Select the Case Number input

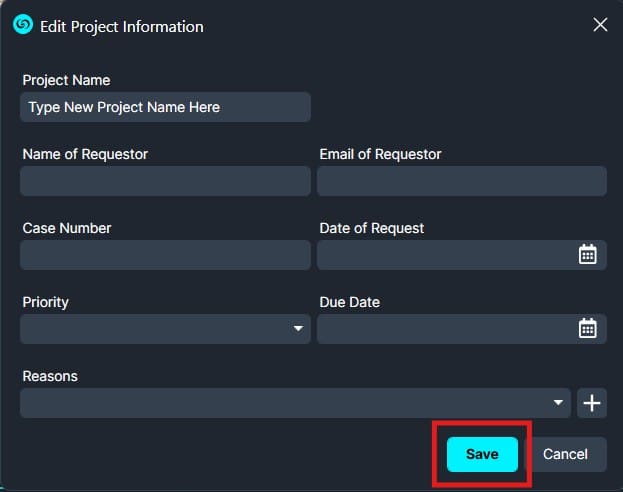click(165, 255)
